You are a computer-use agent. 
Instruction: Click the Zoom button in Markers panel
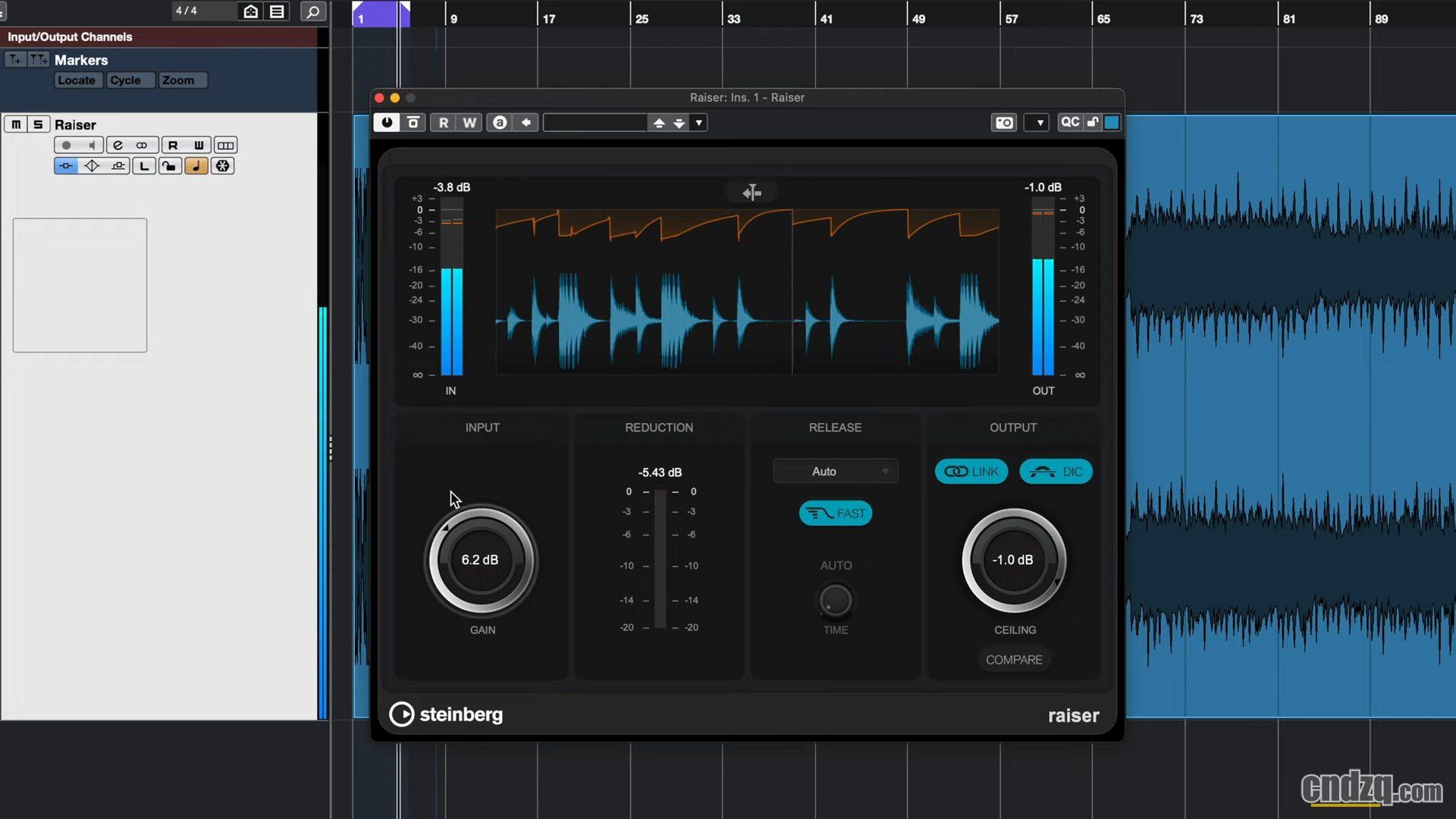click(x=177, y=79)
